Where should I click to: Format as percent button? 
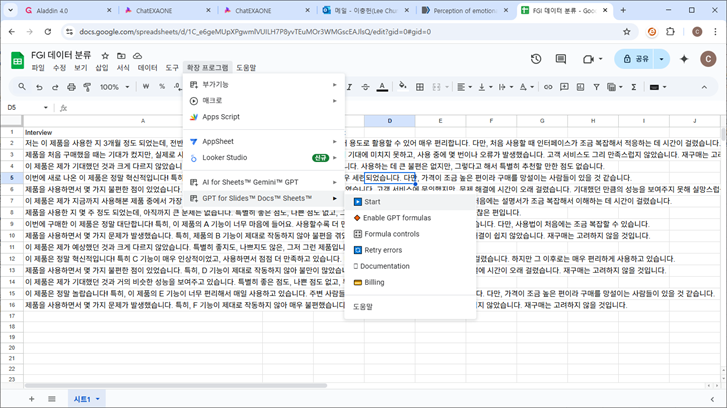pos(162,87)
